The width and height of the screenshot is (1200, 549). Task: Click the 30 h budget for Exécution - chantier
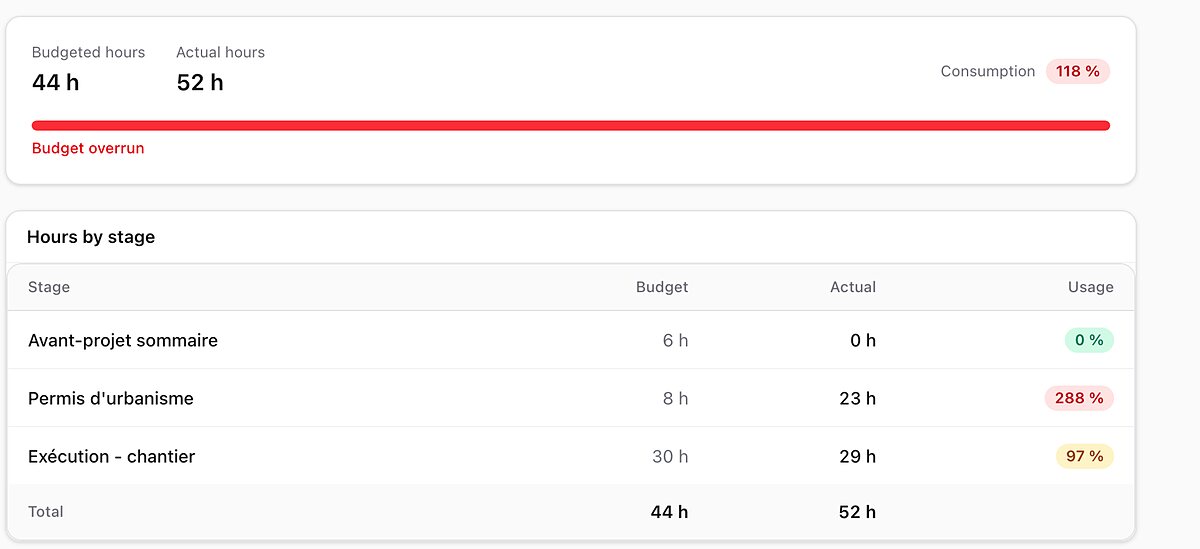click(670, 456)
